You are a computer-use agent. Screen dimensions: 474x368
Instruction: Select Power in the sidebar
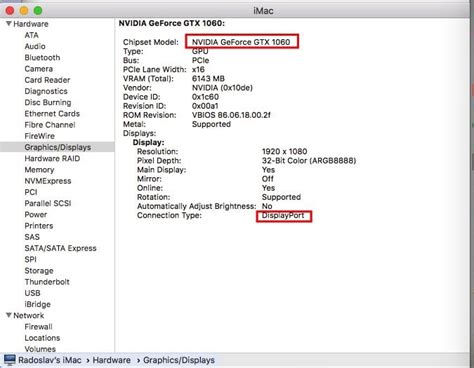[x=35, y=214]
